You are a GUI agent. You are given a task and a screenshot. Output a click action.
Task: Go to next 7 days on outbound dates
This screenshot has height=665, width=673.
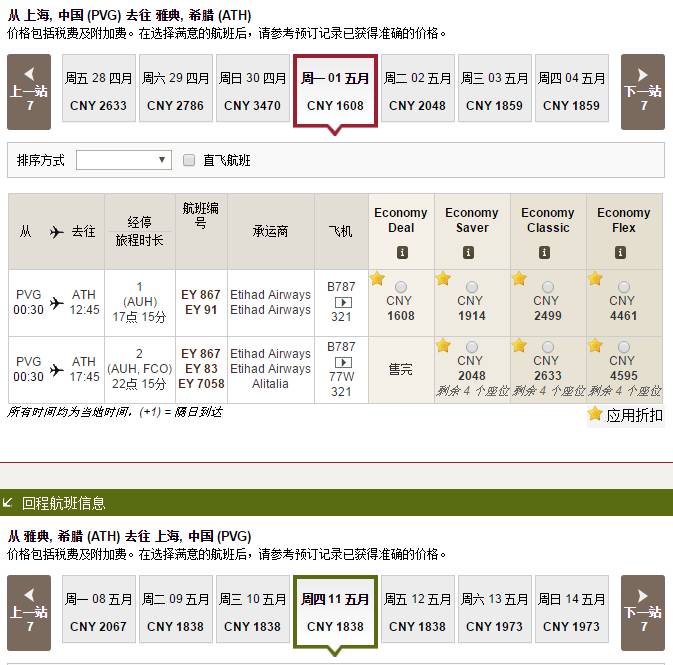pos(643,92)
